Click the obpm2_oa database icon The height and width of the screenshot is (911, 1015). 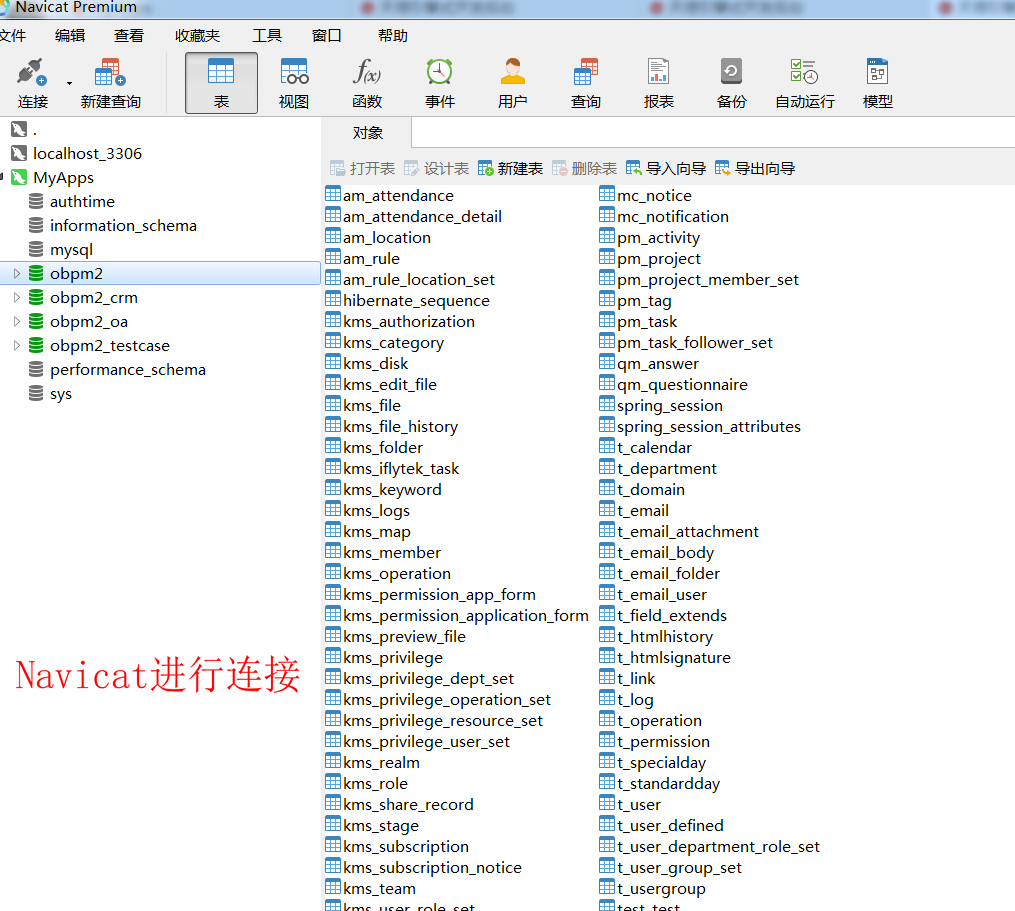pos(36,321)
